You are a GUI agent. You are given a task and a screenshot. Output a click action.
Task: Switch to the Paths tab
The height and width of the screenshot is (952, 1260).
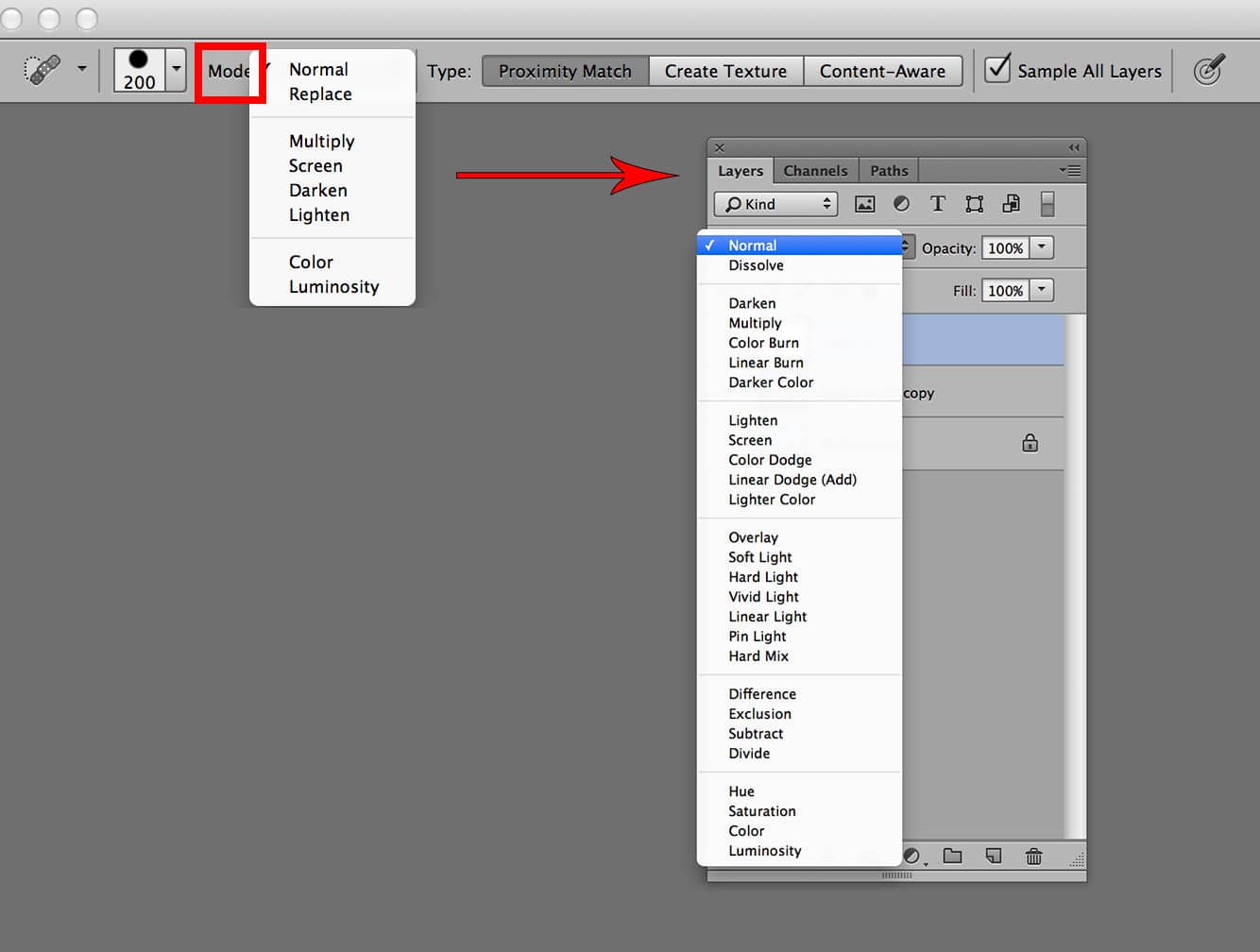coord(889,171)
